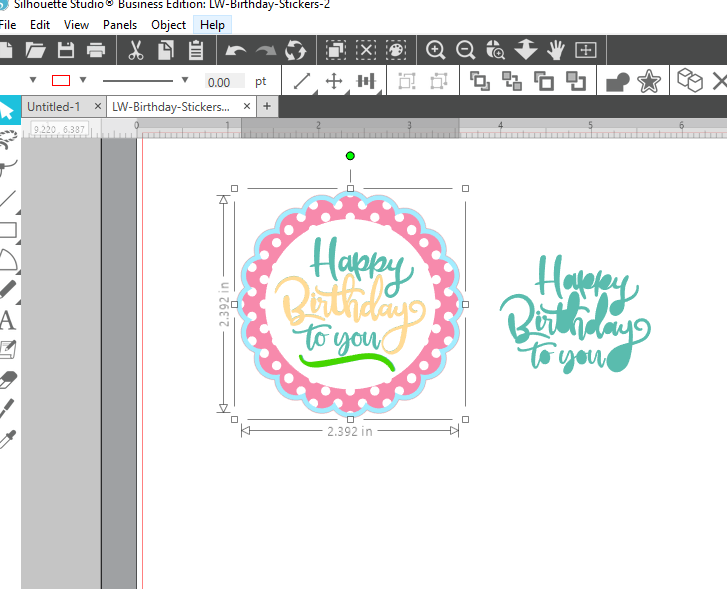This screenshot has height=589, width=727.
Task: Pick the Eyedropper tool
Action: [x=8, y=439]
